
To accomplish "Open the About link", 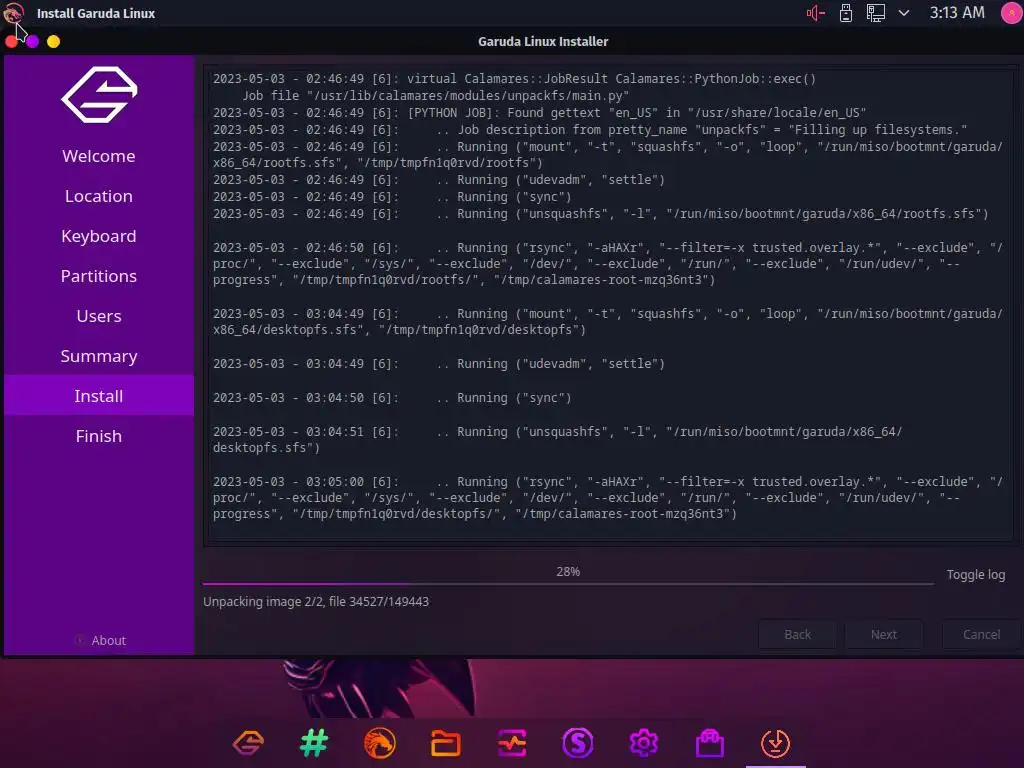I will pos(108,641).
